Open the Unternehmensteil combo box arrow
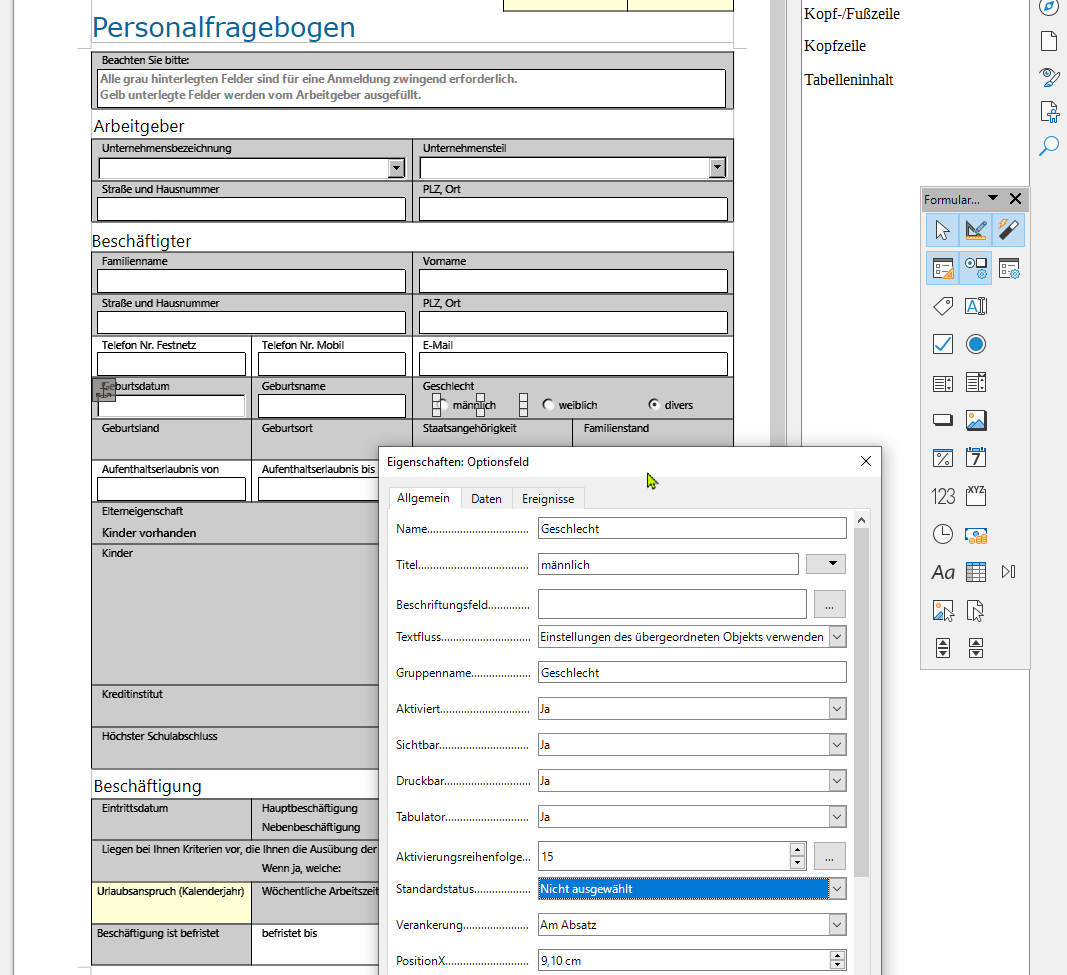1067x975 pixels. 717,168
